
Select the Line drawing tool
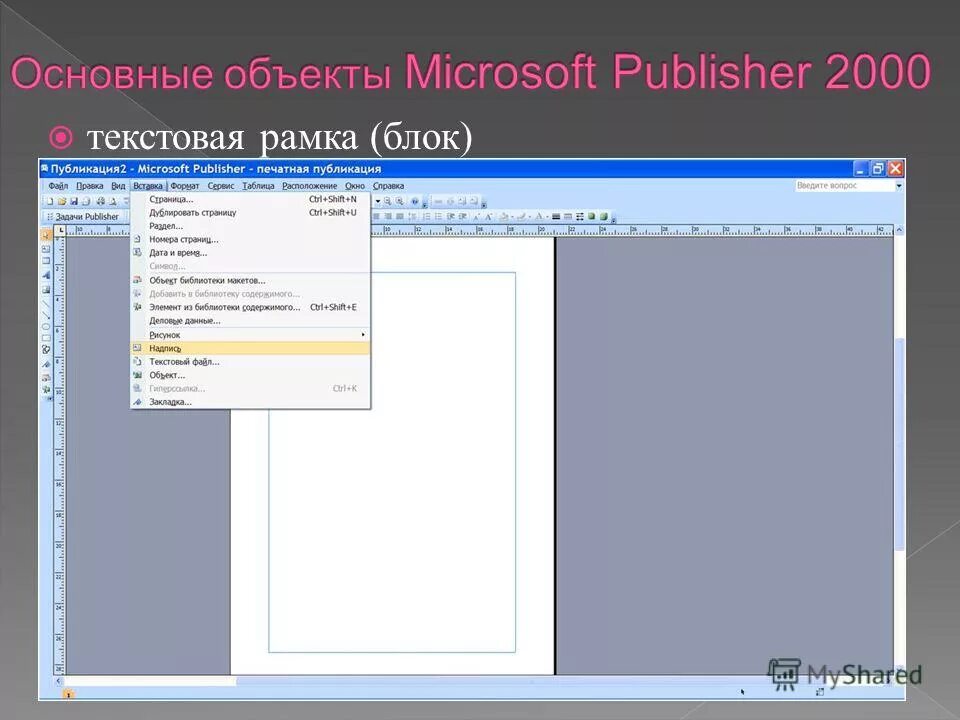(46, 302)
